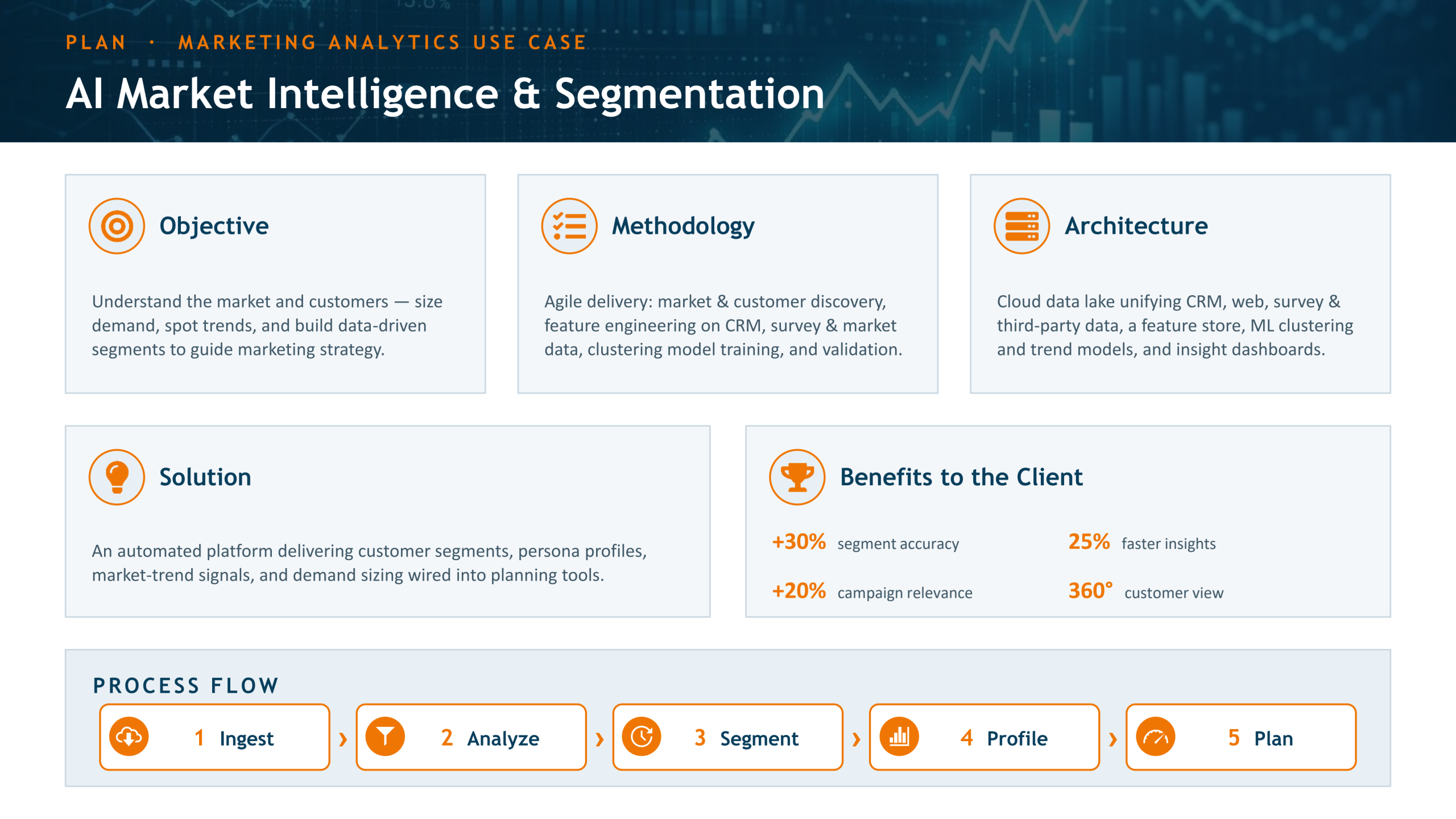
Task: Click the Plan speedometer gauge icon
Action: (x=1155, y=737)
